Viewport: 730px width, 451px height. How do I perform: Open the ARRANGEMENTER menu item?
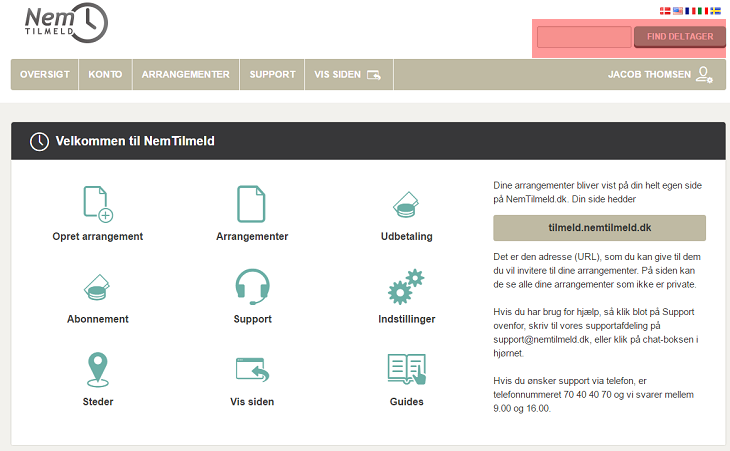pos(186,74)
